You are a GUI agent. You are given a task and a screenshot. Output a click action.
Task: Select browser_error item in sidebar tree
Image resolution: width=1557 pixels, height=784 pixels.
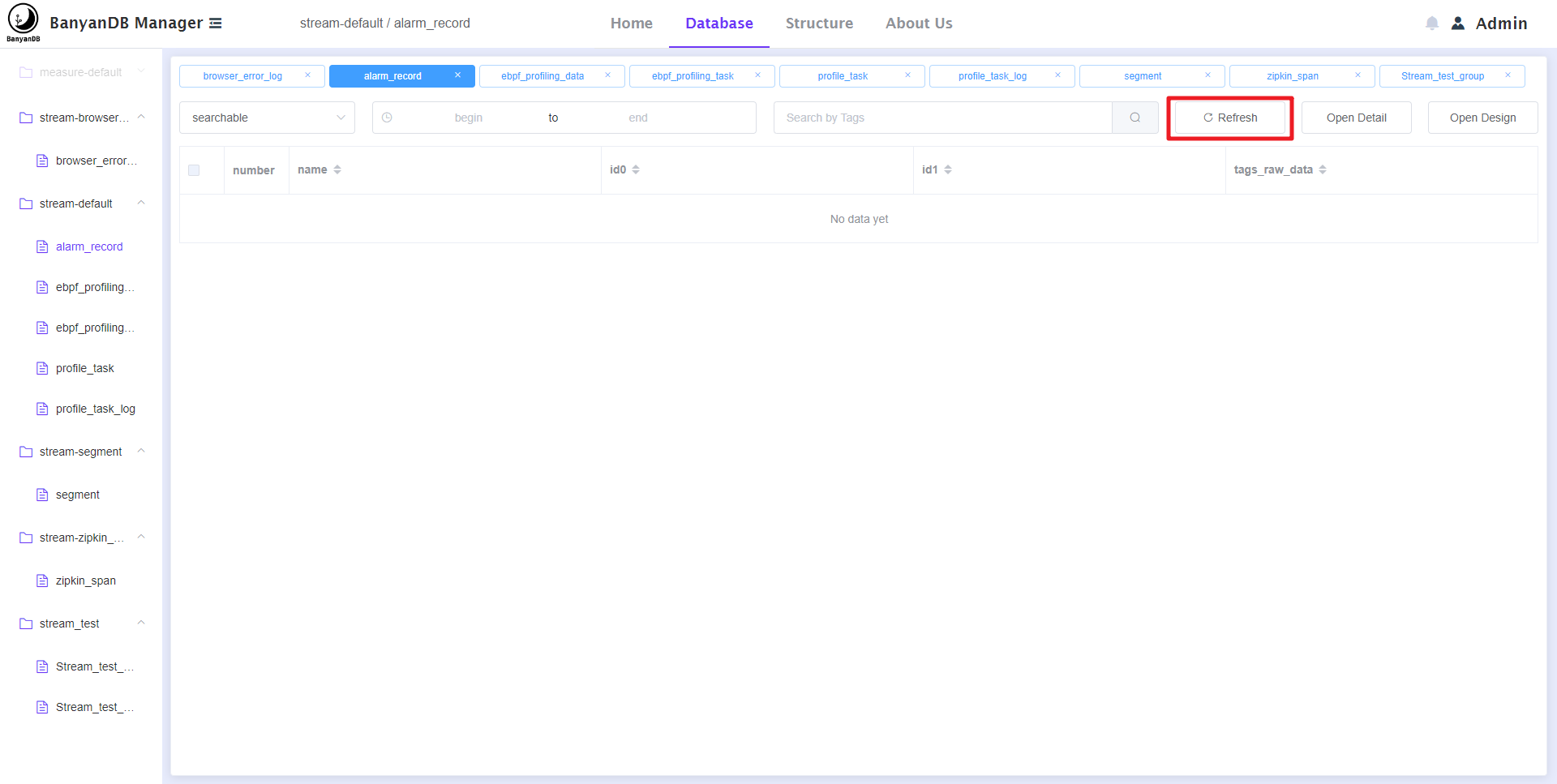[x=97, y=161]
